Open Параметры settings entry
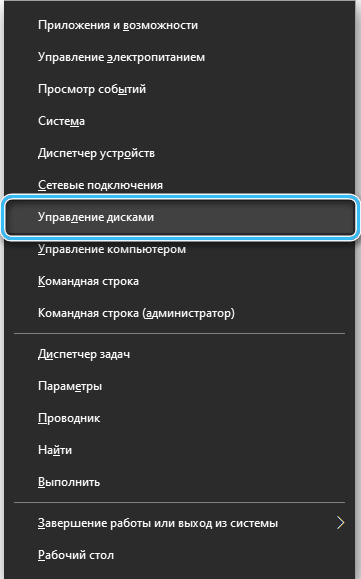The height and width of the screenshot is (579, 361). 180,386
